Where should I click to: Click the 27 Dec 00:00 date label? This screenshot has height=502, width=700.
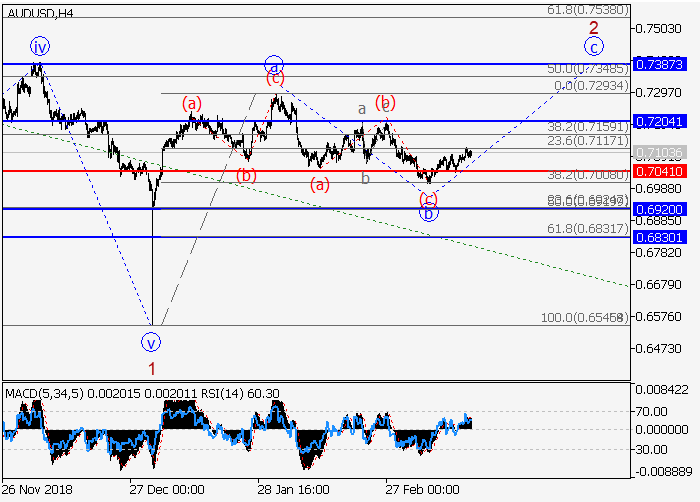[165, 490]
